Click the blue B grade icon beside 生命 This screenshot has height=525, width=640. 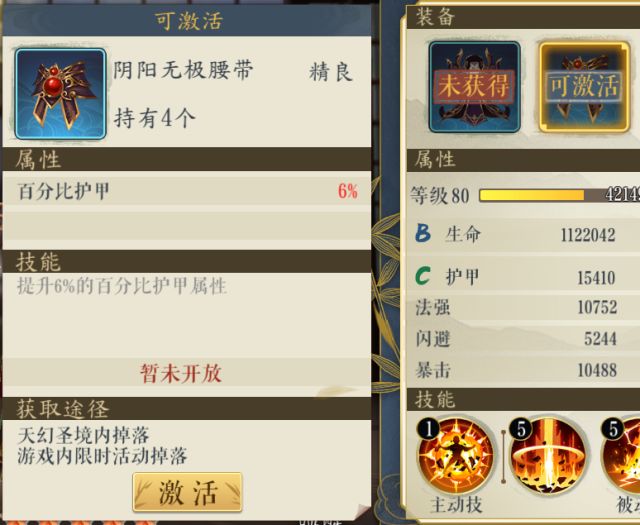(423, 234)
